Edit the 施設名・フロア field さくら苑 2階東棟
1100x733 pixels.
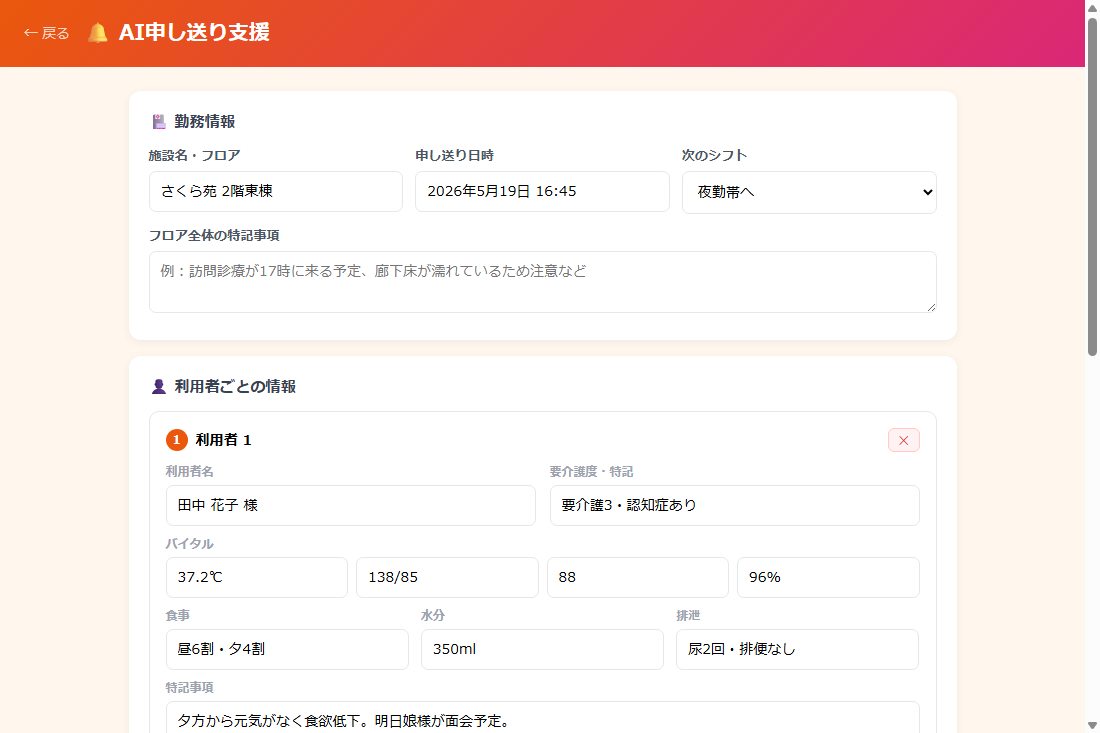click(x=276, y=191)
